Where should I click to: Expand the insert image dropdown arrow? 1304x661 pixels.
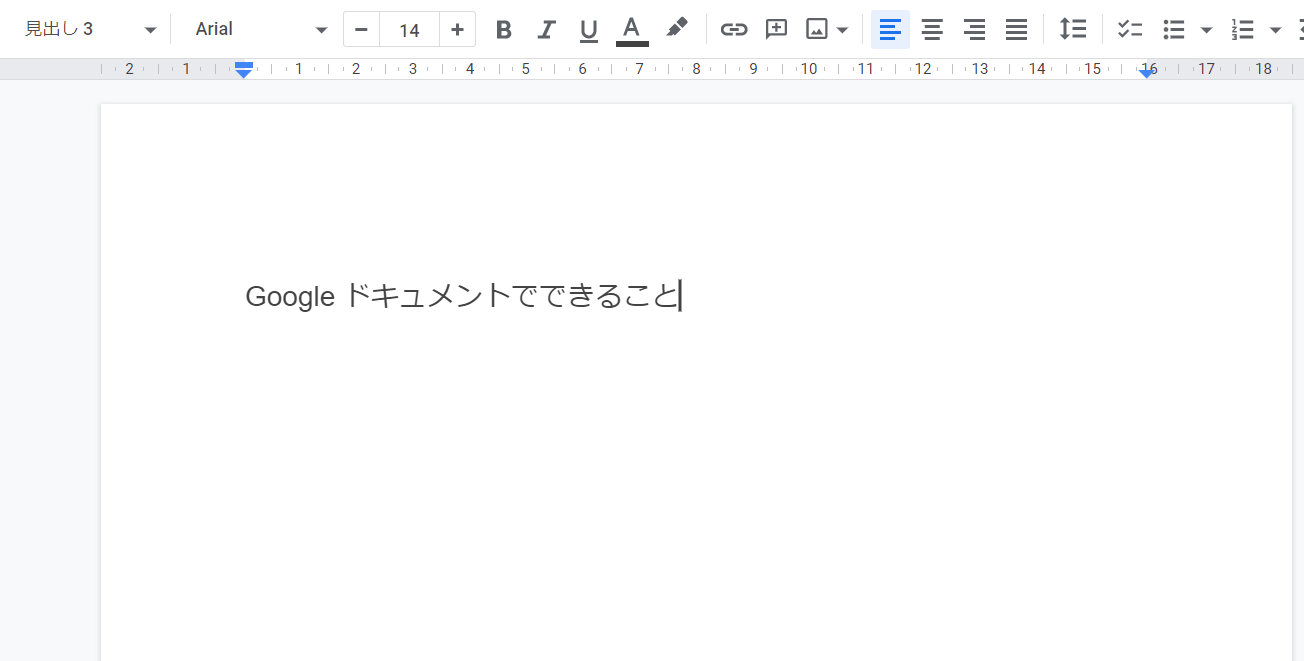click(x=842, y=30)
